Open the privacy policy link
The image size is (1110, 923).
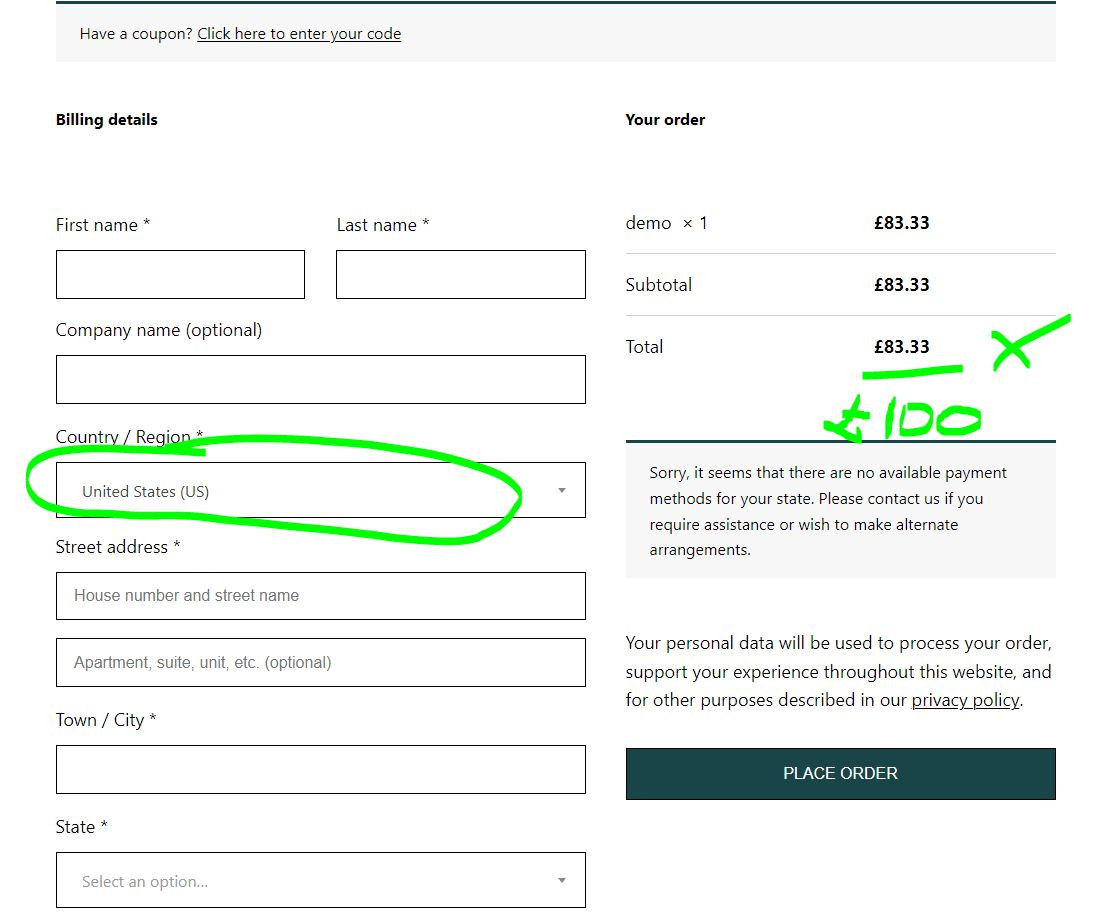click(x=965, y=700)
